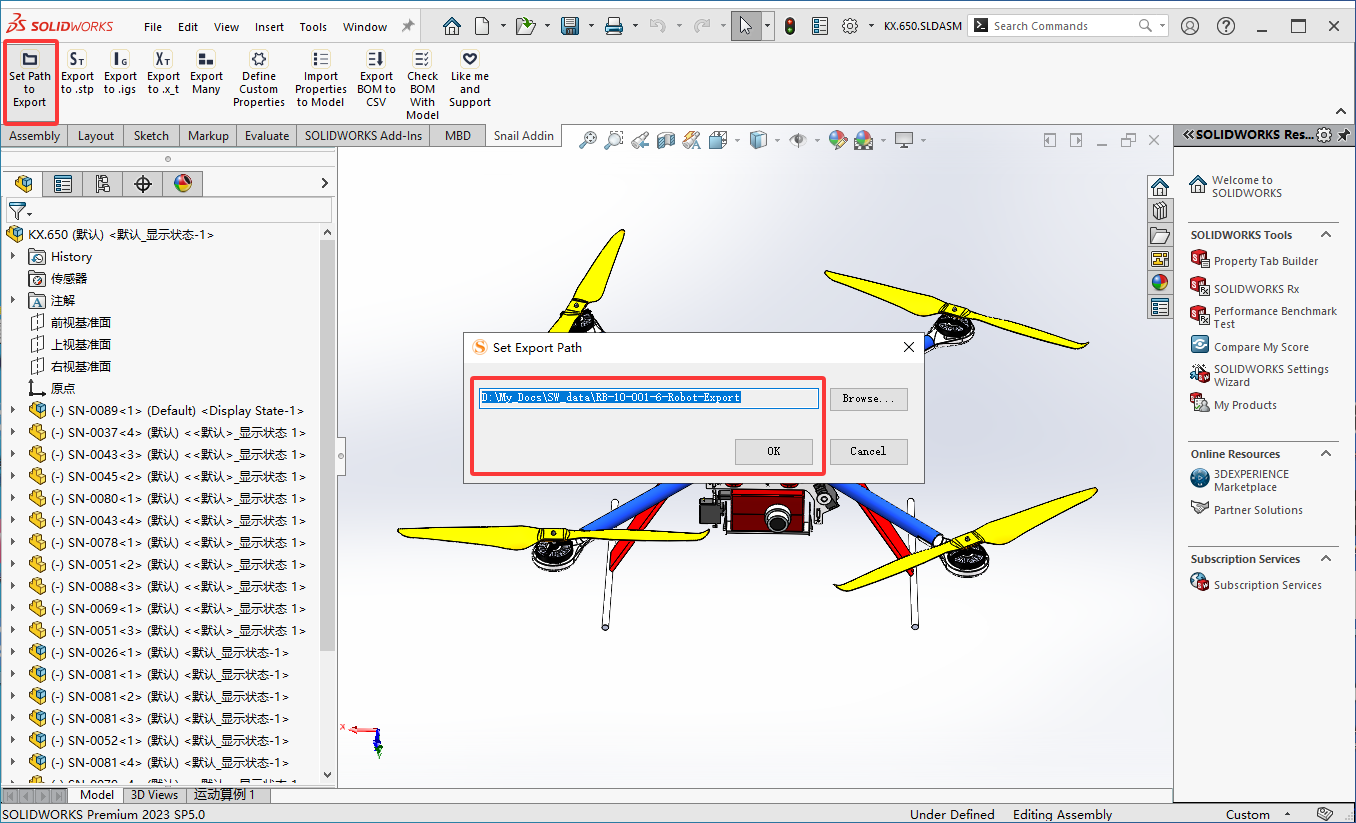Open the DimXpertManager tab
Screen dimensions: 1356x823
(x=143, y=183)
